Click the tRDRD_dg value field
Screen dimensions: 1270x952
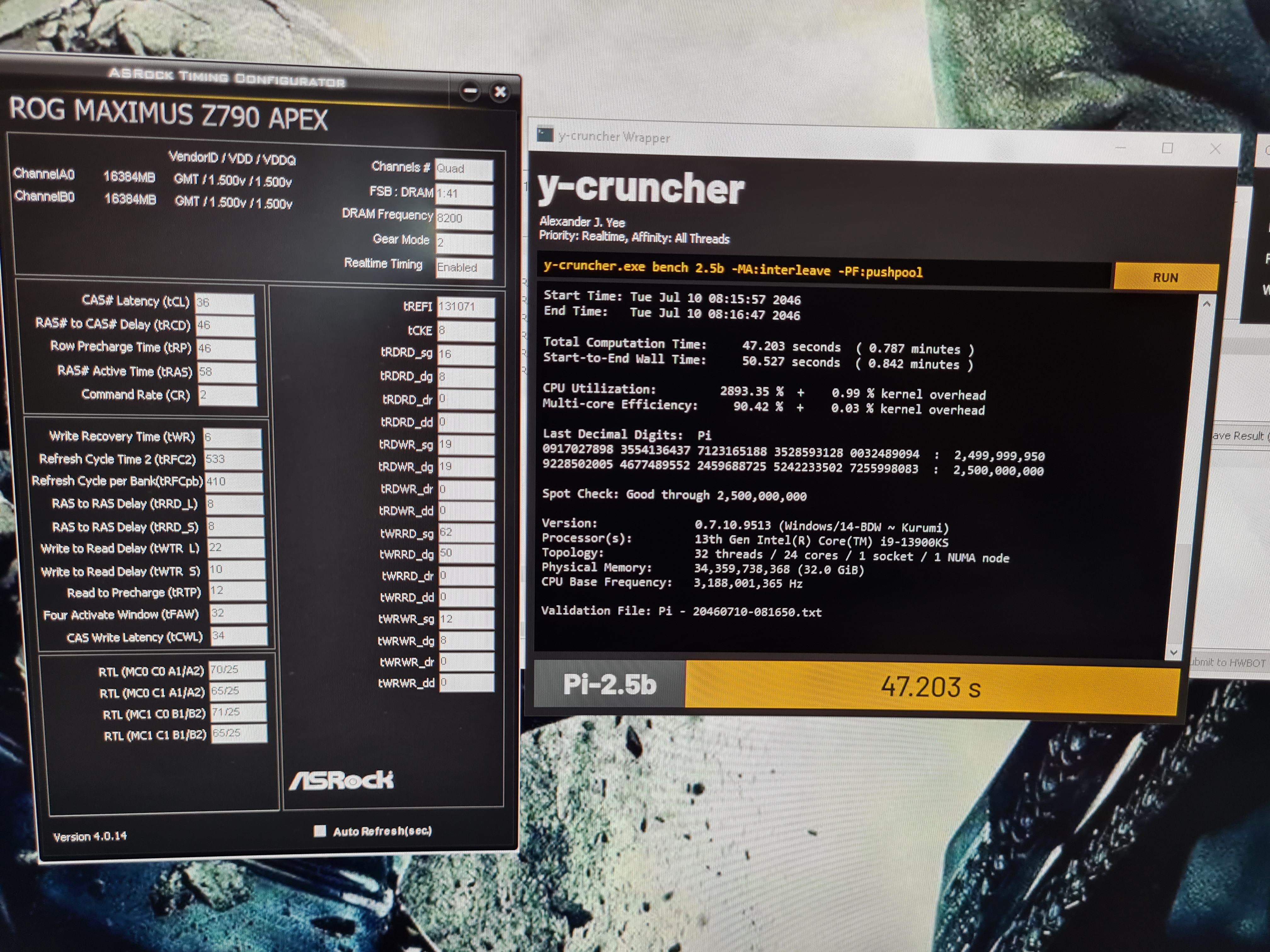[466, 377]
